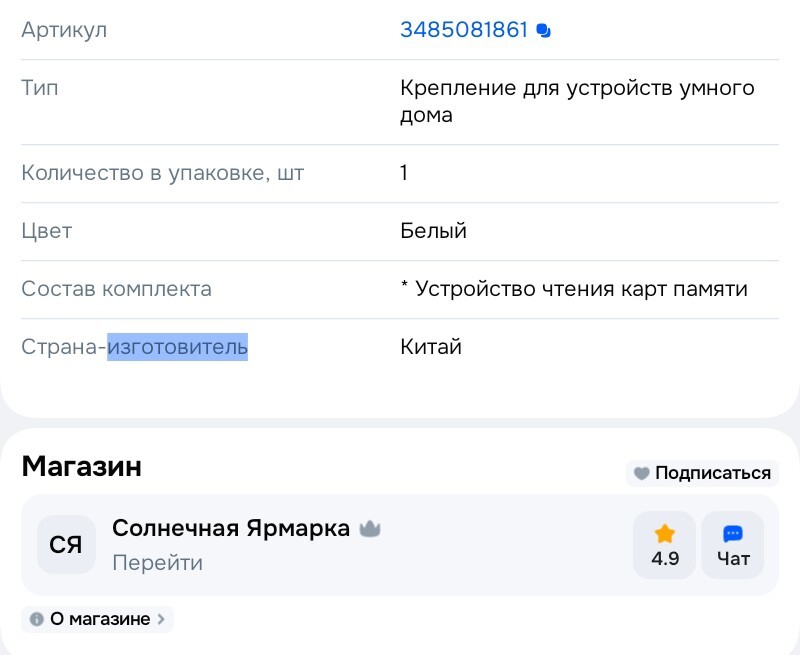The width and height of the screenshot is (800, 655).
Task: Open article link 3485081861
Action: tap(465, 30)
